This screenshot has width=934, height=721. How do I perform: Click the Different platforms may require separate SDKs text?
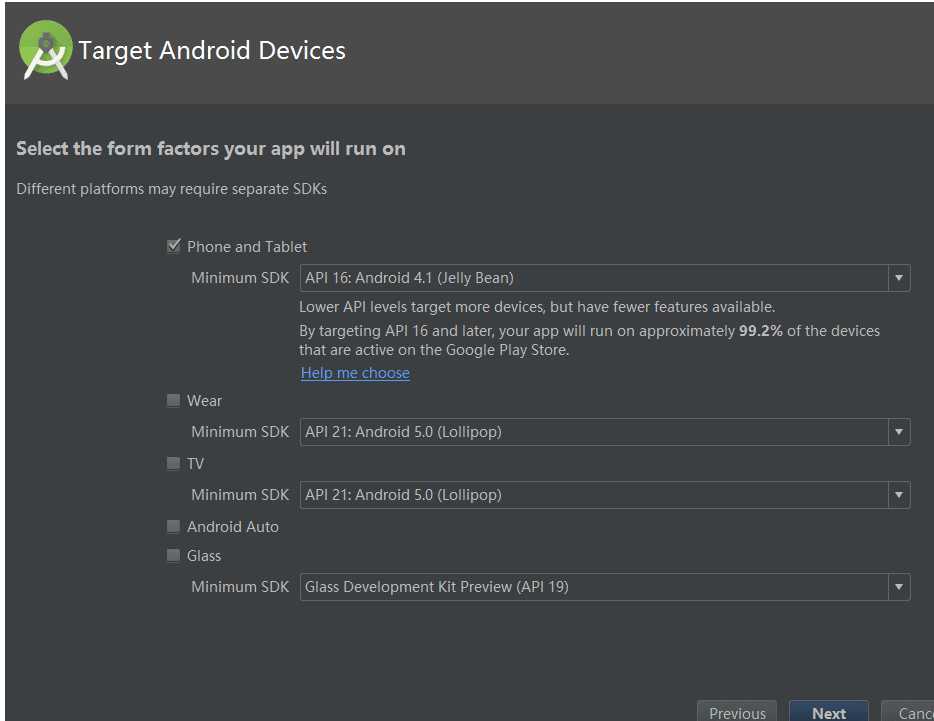[x=172, y=189]
